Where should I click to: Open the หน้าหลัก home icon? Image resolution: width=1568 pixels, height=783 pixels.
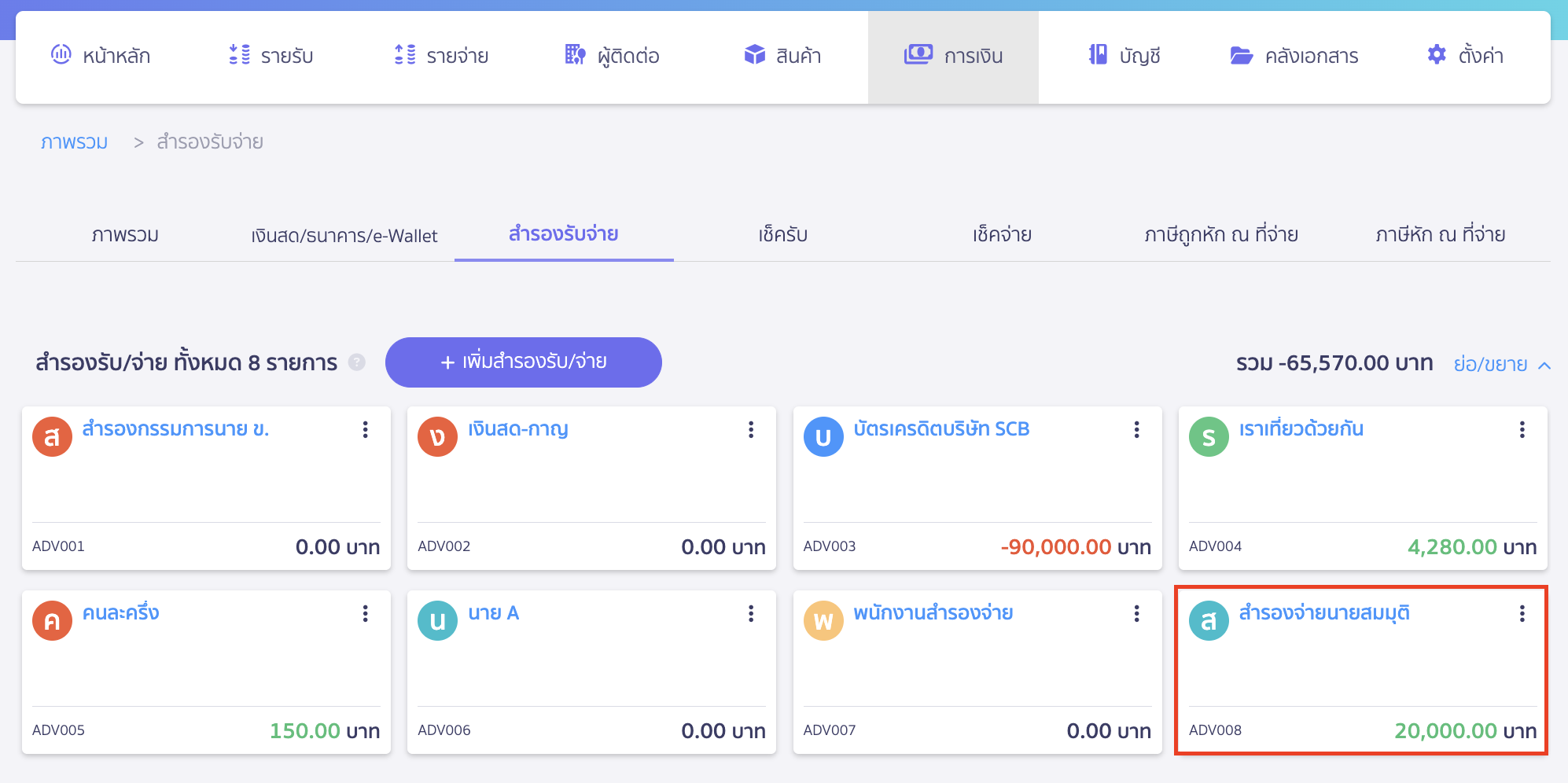click(62, 55)
